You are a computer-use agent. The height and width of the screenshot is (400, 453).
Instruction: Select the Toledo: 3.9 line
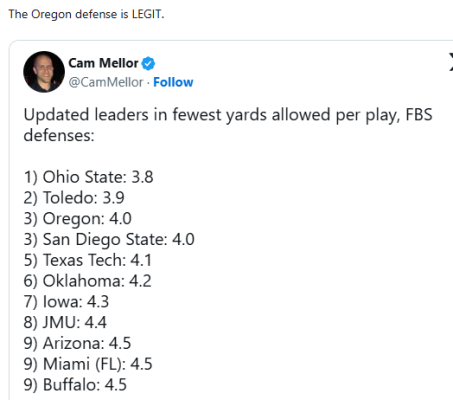click(74, 198)
